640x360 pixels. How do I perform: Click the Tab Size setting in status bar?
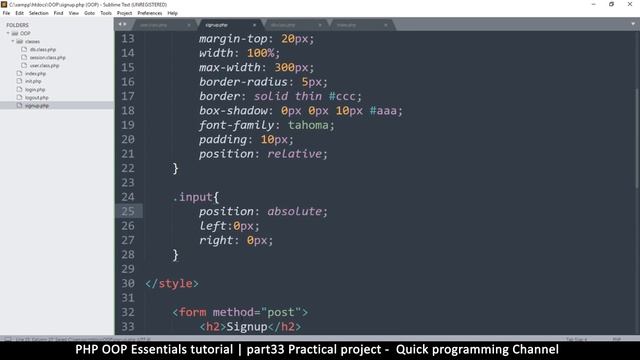point(576,339)
